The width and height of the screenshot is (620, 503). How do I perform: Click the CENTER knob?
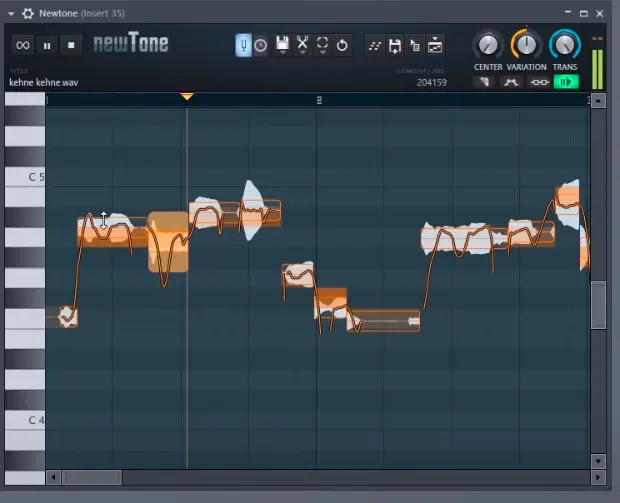[x=488, y=45]
